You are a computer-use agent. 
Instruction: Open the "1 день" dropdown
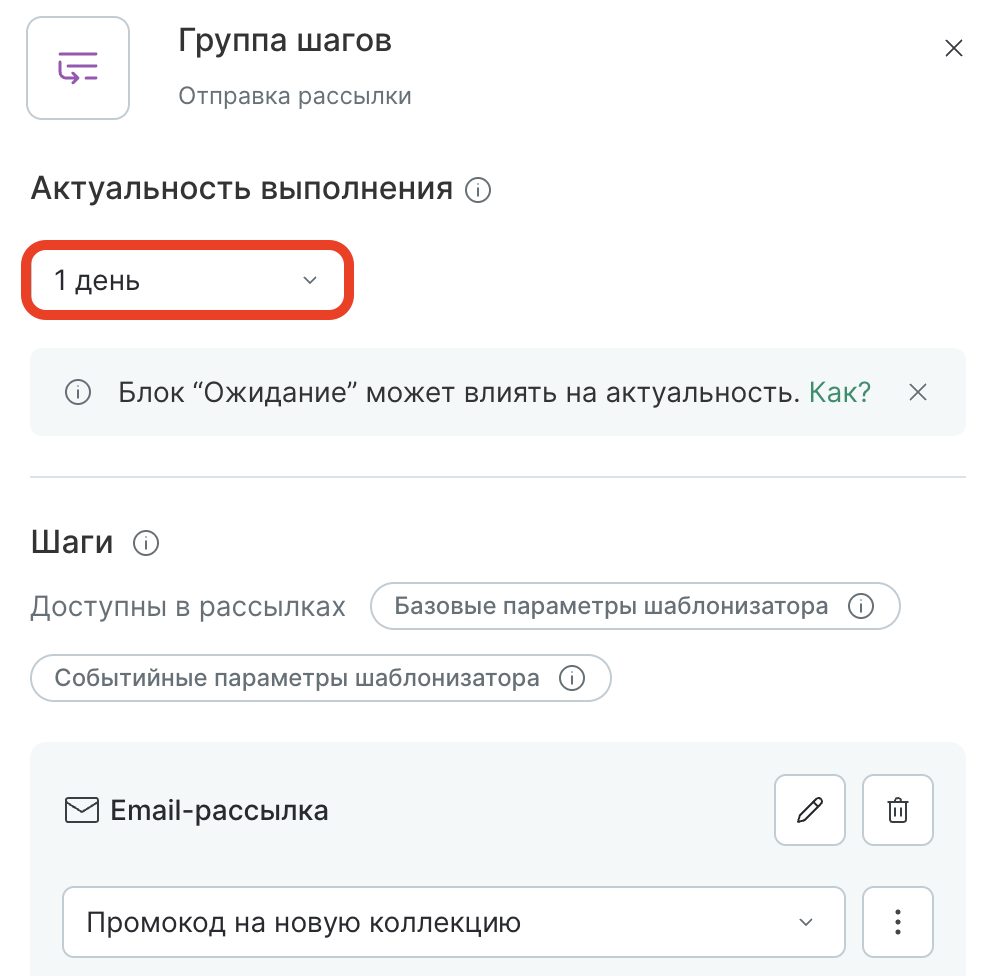(x=188, y=281)
